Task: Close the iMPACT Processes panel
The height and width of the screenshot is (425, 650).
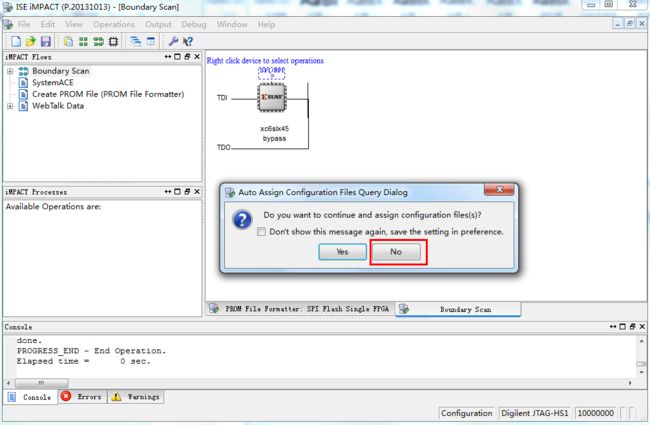Action: tap(197, 192)
